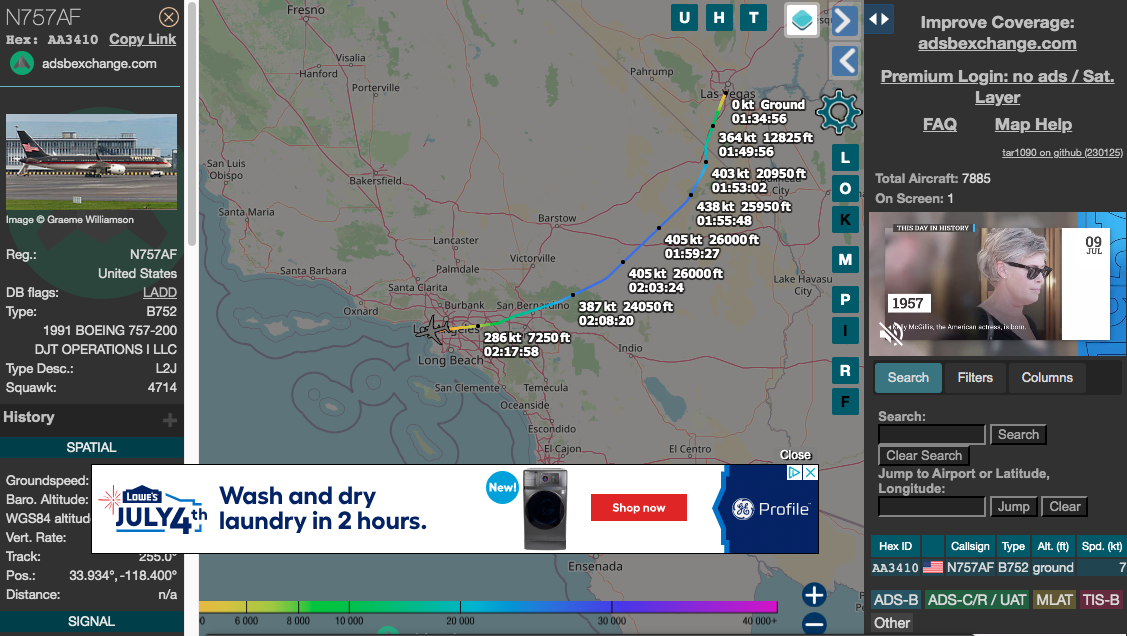The image size is (1127, 636).
Task: Close the N757AF aircraft info panel
Action: pyautogui.click(x=169, y=17)
